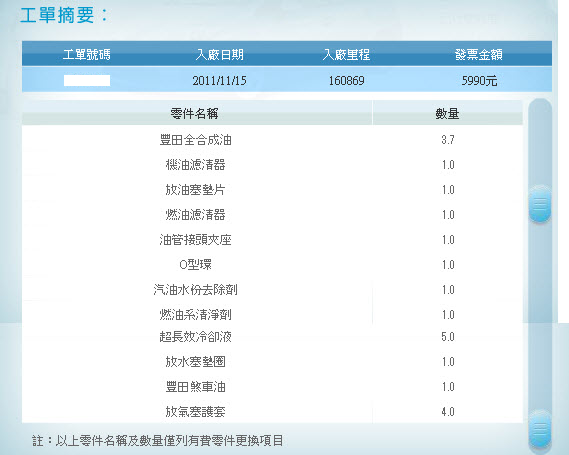The width and height of the screenshot is (569, 455).
Task: Click the upper scrollbar handle knob
Action: click(540, 204)
